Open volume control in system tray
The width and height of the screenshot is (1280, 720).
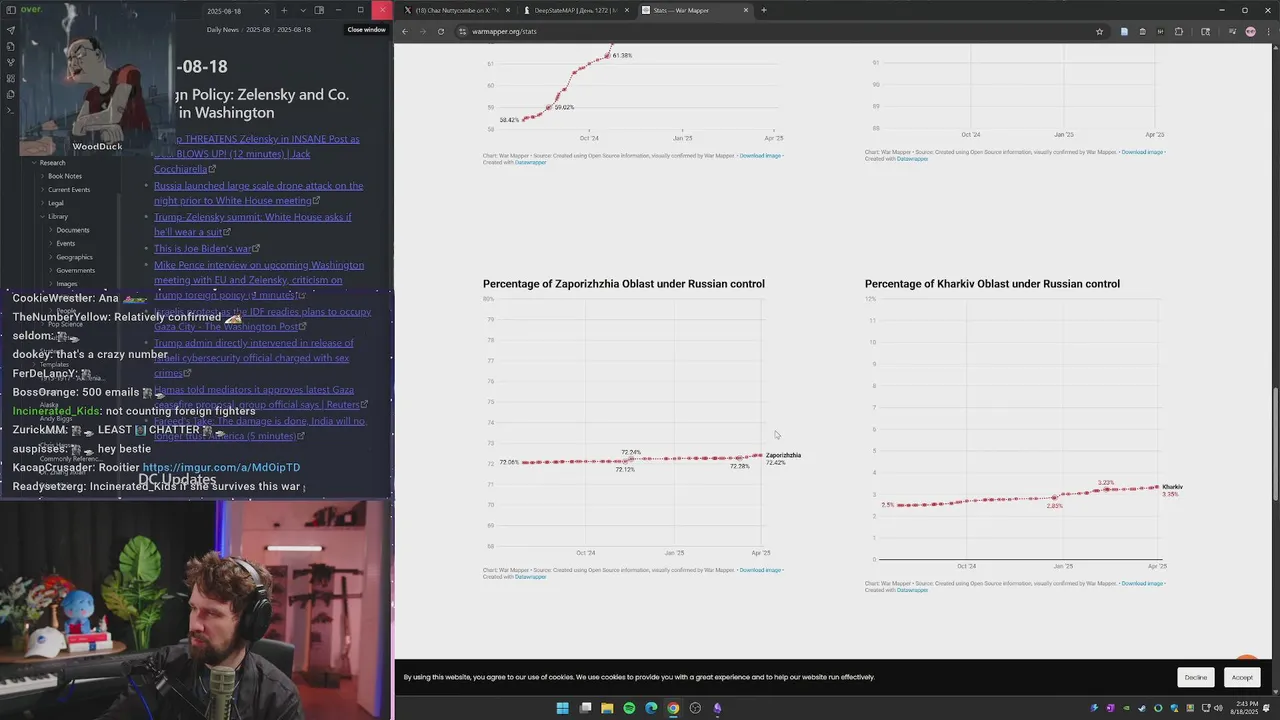[1217, 708]
